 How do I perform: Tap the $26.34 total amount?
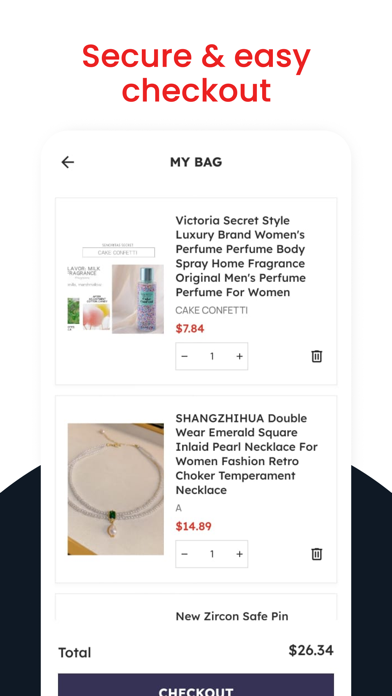point(311,650)
